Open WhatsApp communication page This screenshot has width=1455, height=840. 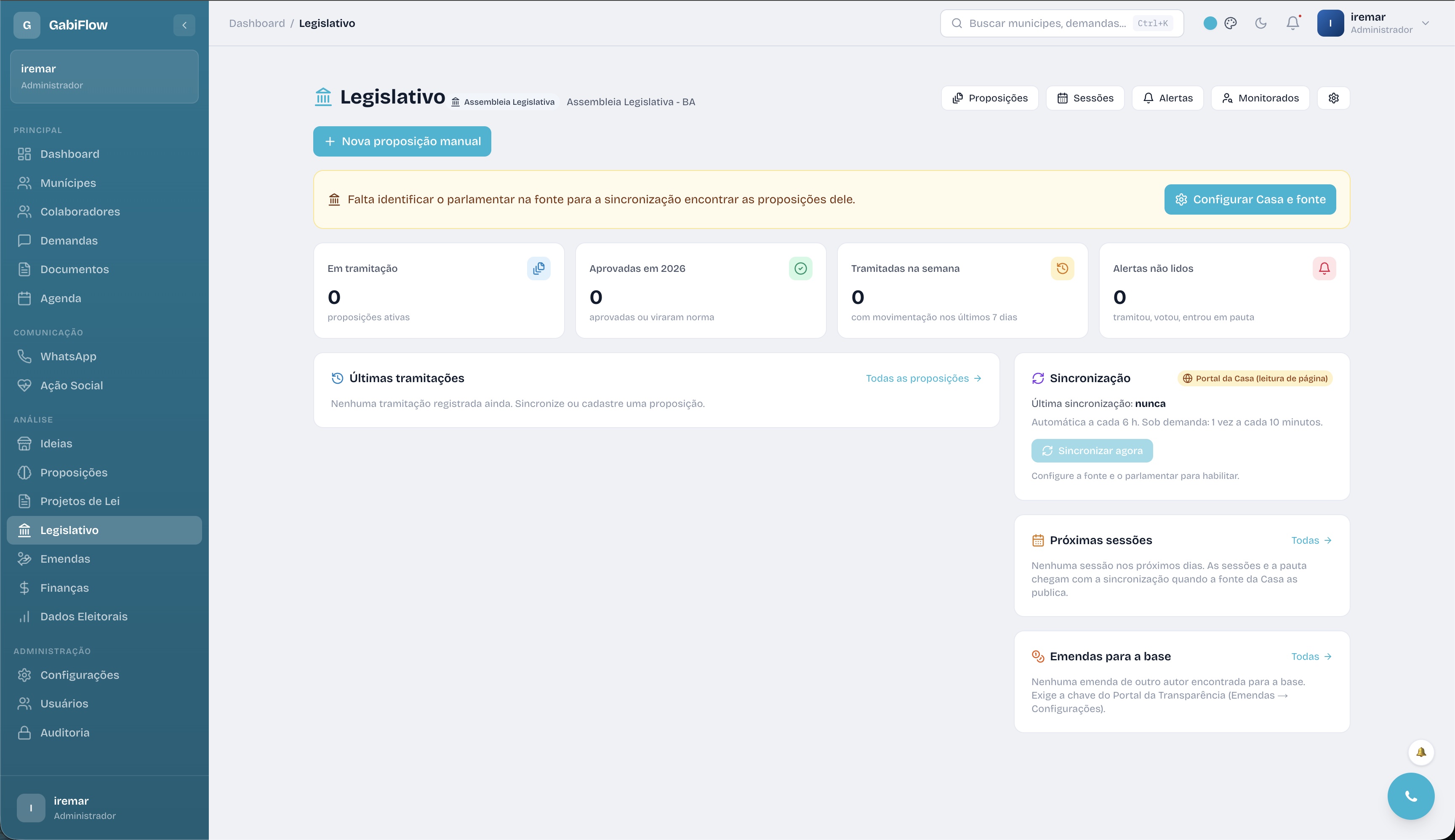point(104,356)
